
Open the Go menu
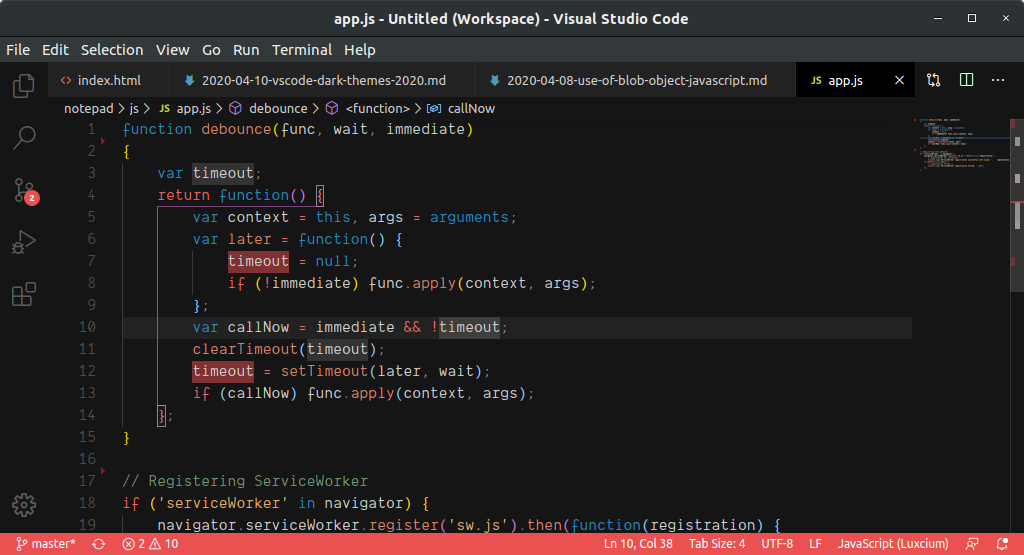[211, 50]
